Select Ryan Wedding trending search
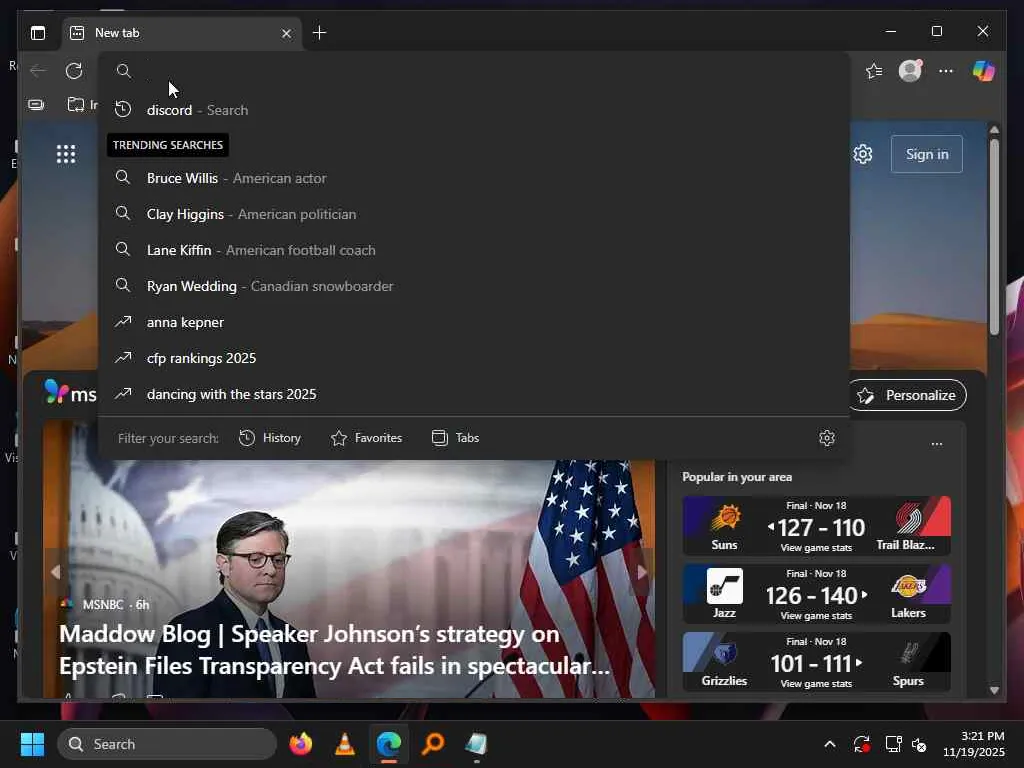1024x768 pixels. point(475,286)
